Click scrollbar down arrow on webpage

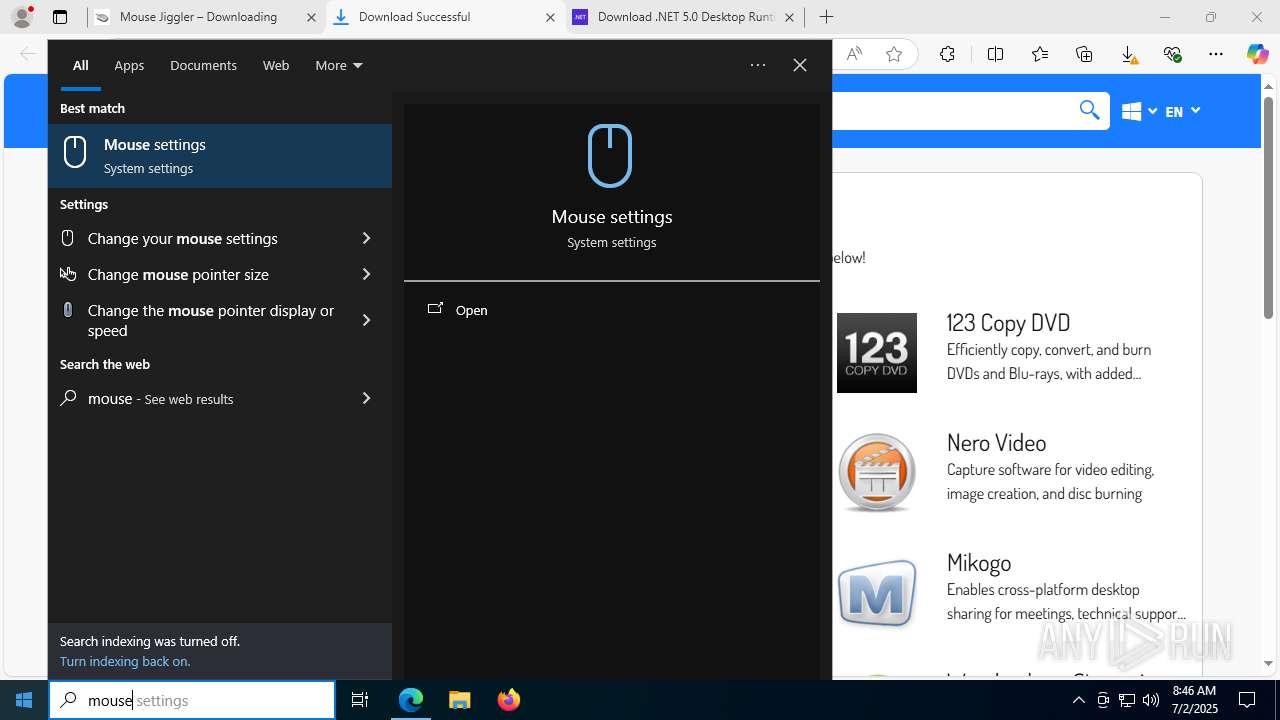(x=1268, y=663)
